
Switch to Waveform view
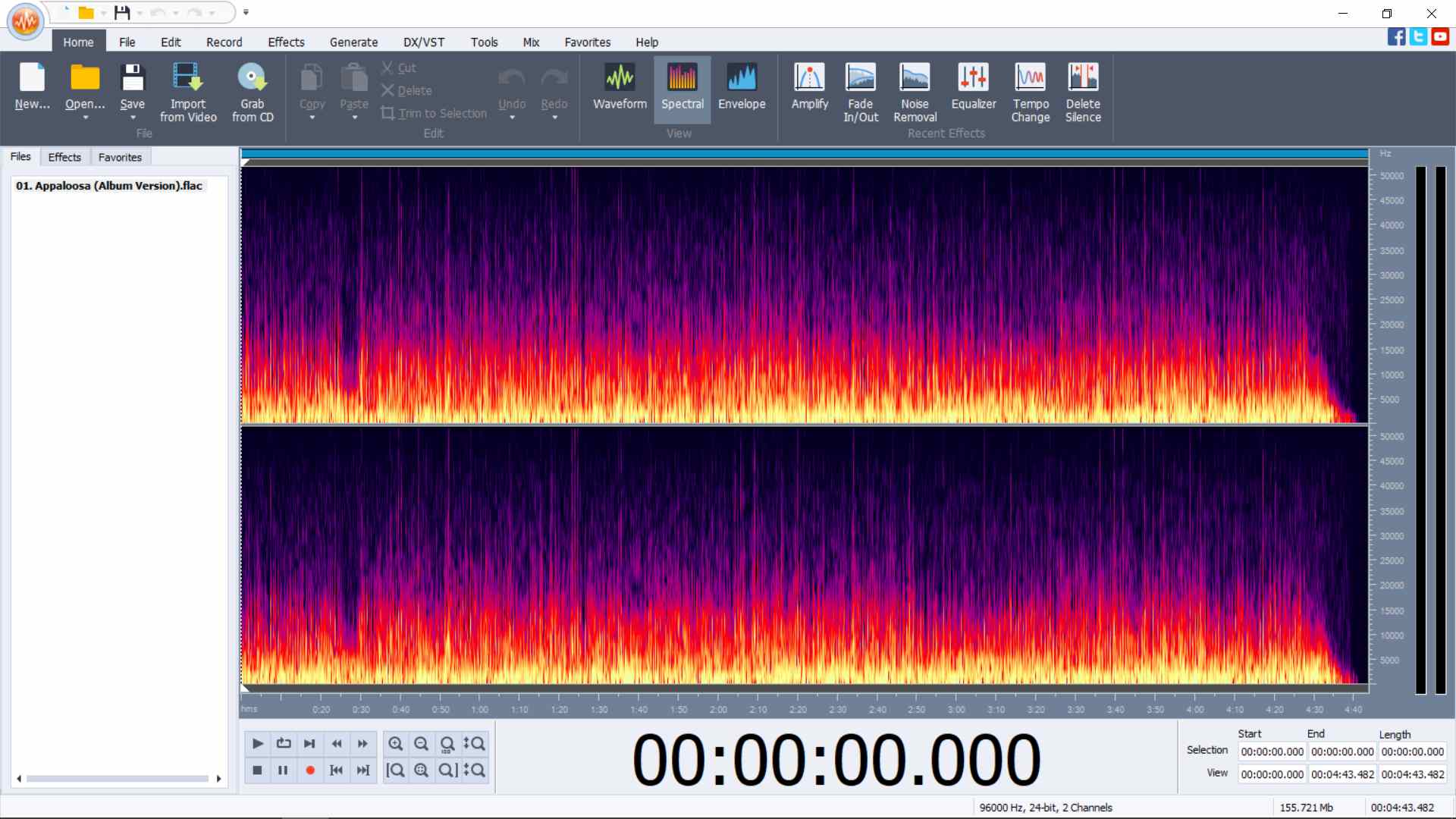point(620,87)
